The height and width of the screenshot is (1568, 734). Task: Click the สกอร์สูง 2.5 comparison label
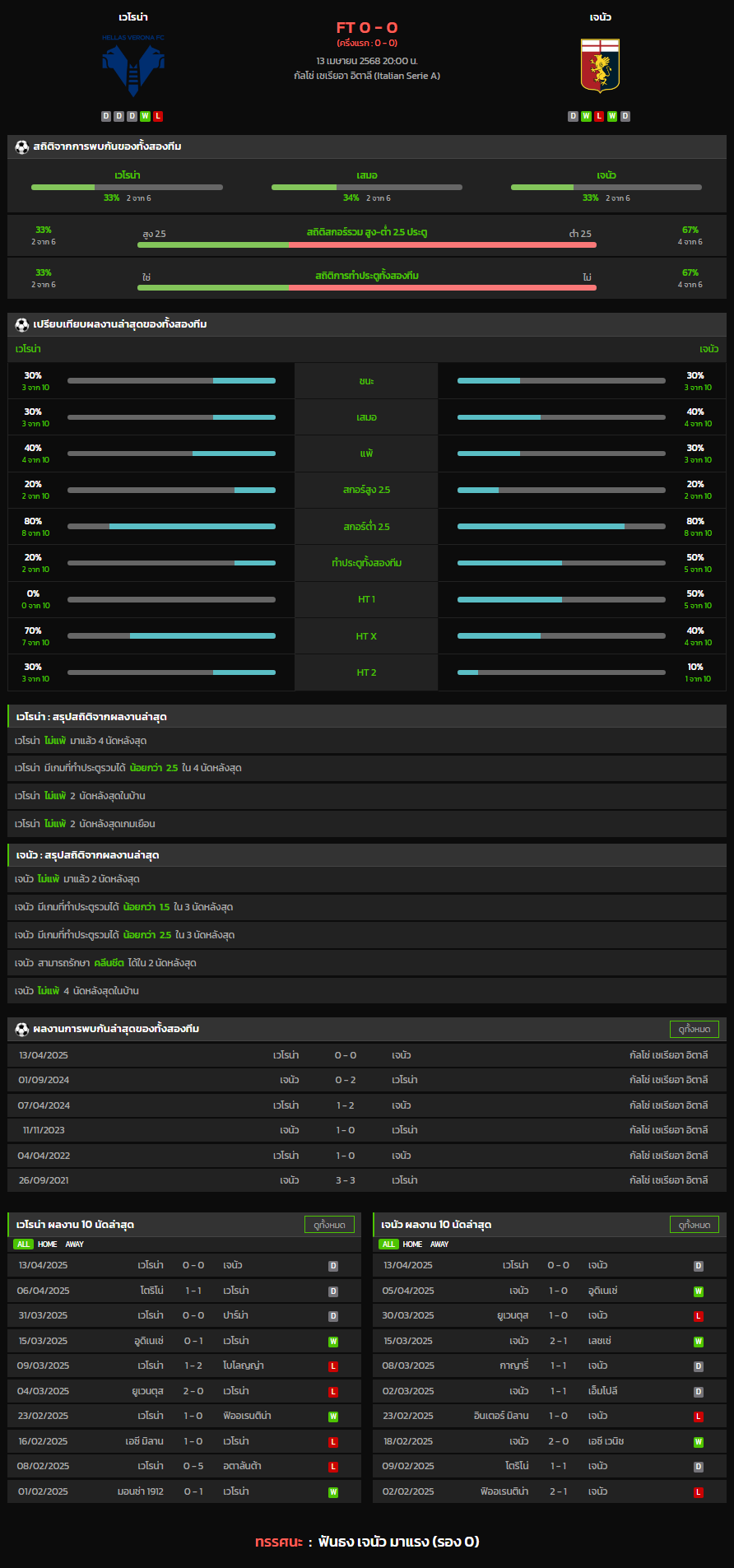tap(367, 490)
